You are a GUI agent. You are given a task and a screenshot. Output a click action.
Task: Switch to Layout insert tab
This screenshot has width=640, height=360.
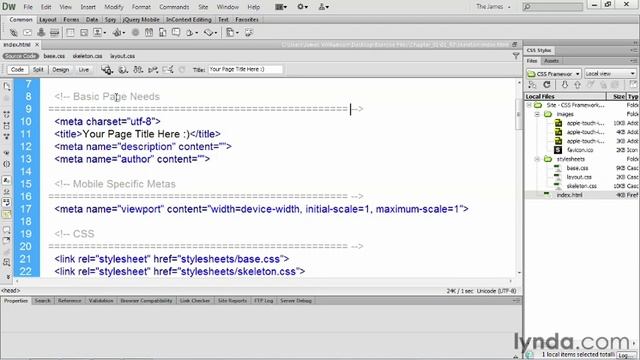[48, 20]
